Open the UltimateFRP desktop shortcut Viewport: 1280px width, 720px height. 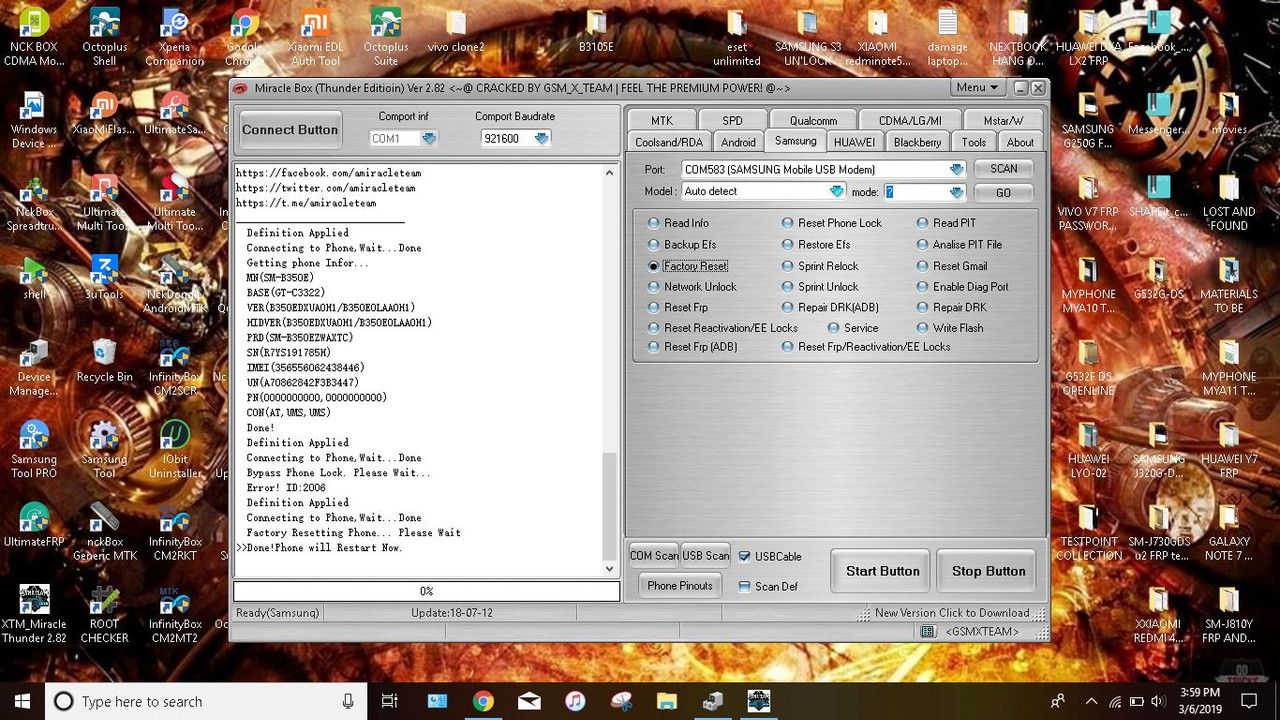tap(34, 525)
